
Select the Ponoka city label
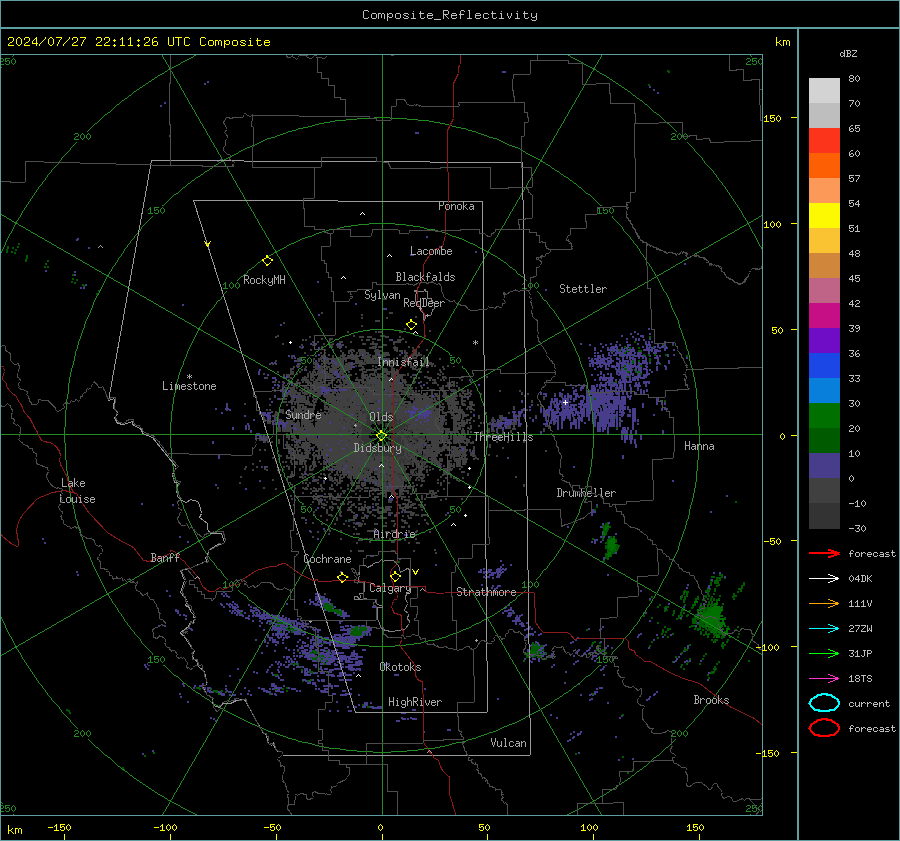[456, 206]
